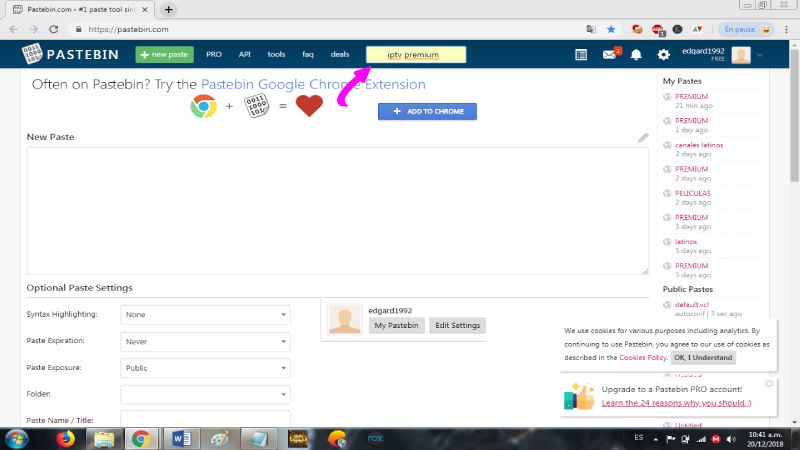This screenshot has width=800, height=450.
Task: Click the Edit Settings button
Action: pos(458,326)
